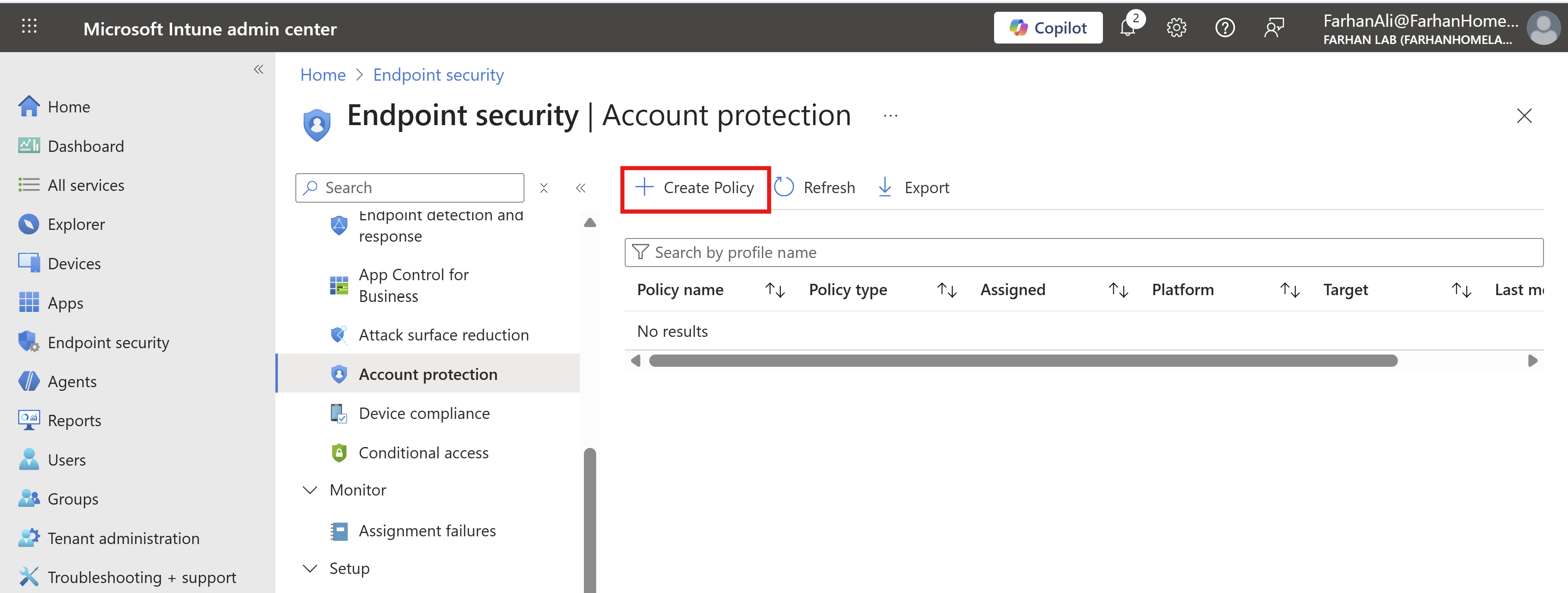Screen dimensions: 1568x593
Task: Click the Export download icon
Action: click(885, 187)
